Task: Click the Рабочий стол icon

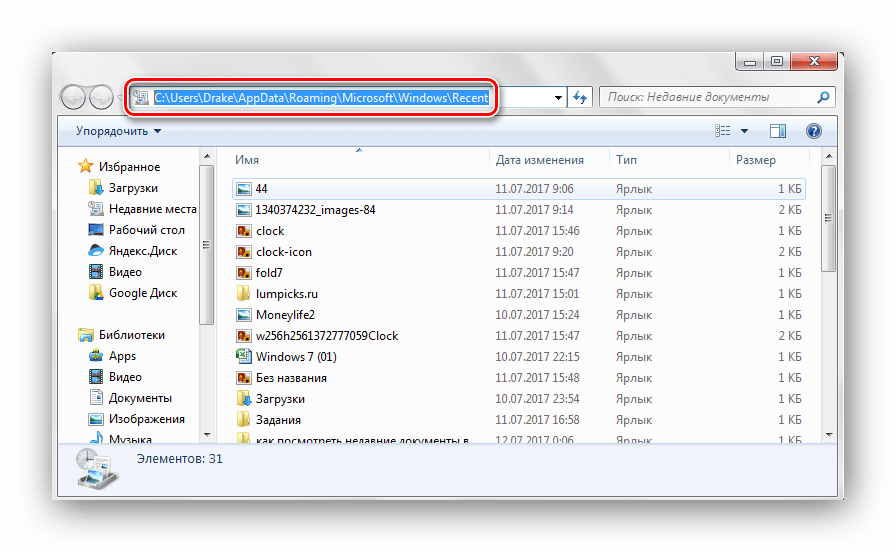Action: point(95,230)
